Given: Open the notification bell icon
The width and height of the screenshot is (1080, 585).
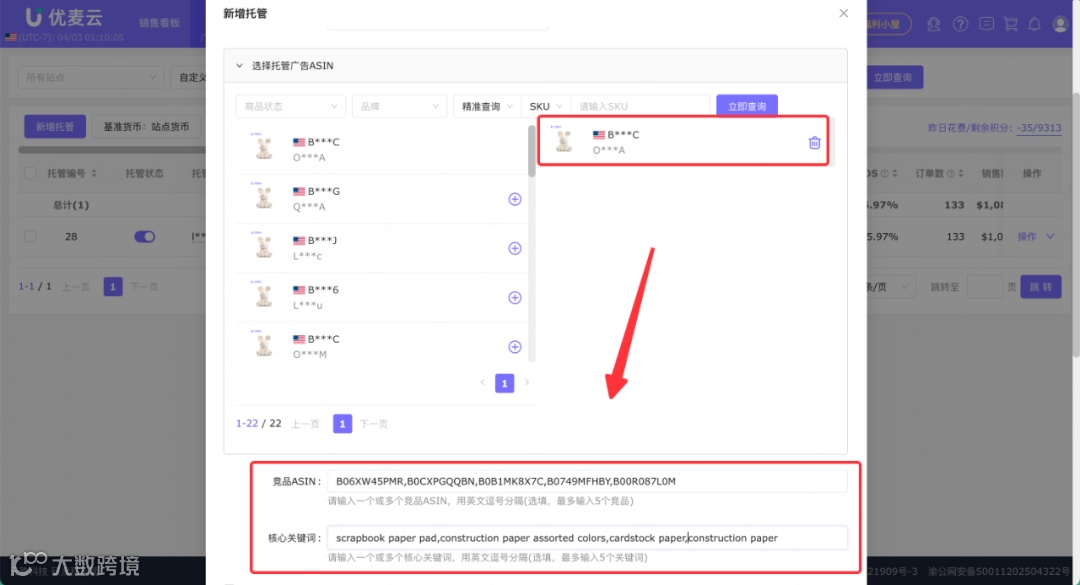Looking at the screenshot, I should 1036,24.
